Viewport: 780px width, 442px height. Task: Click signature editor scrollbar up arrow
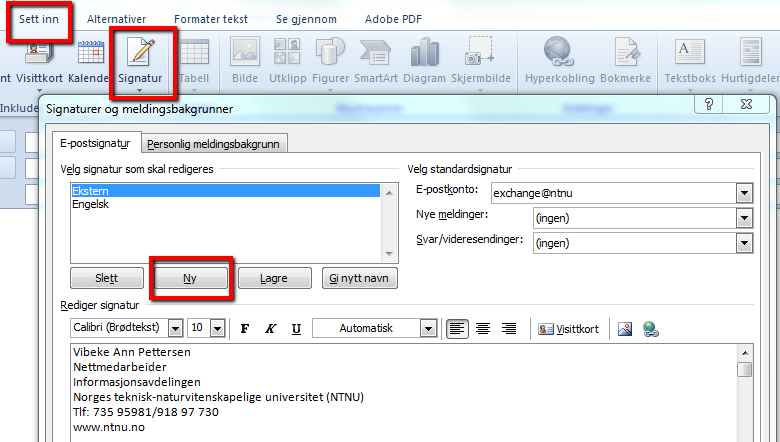point(745,353)
